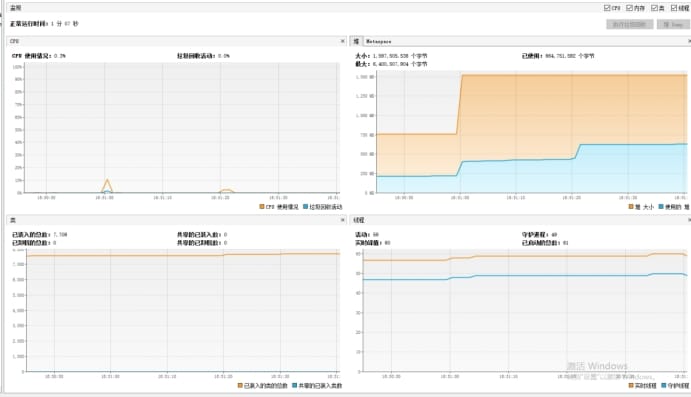Click the 已启动的总数 threads label

(545, 243)
